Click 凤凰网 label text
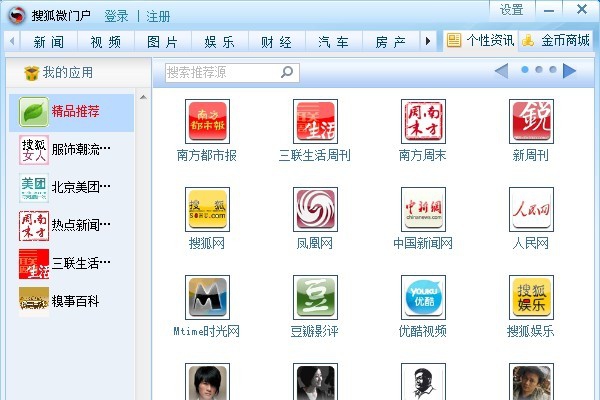 [x=315, y=243]
